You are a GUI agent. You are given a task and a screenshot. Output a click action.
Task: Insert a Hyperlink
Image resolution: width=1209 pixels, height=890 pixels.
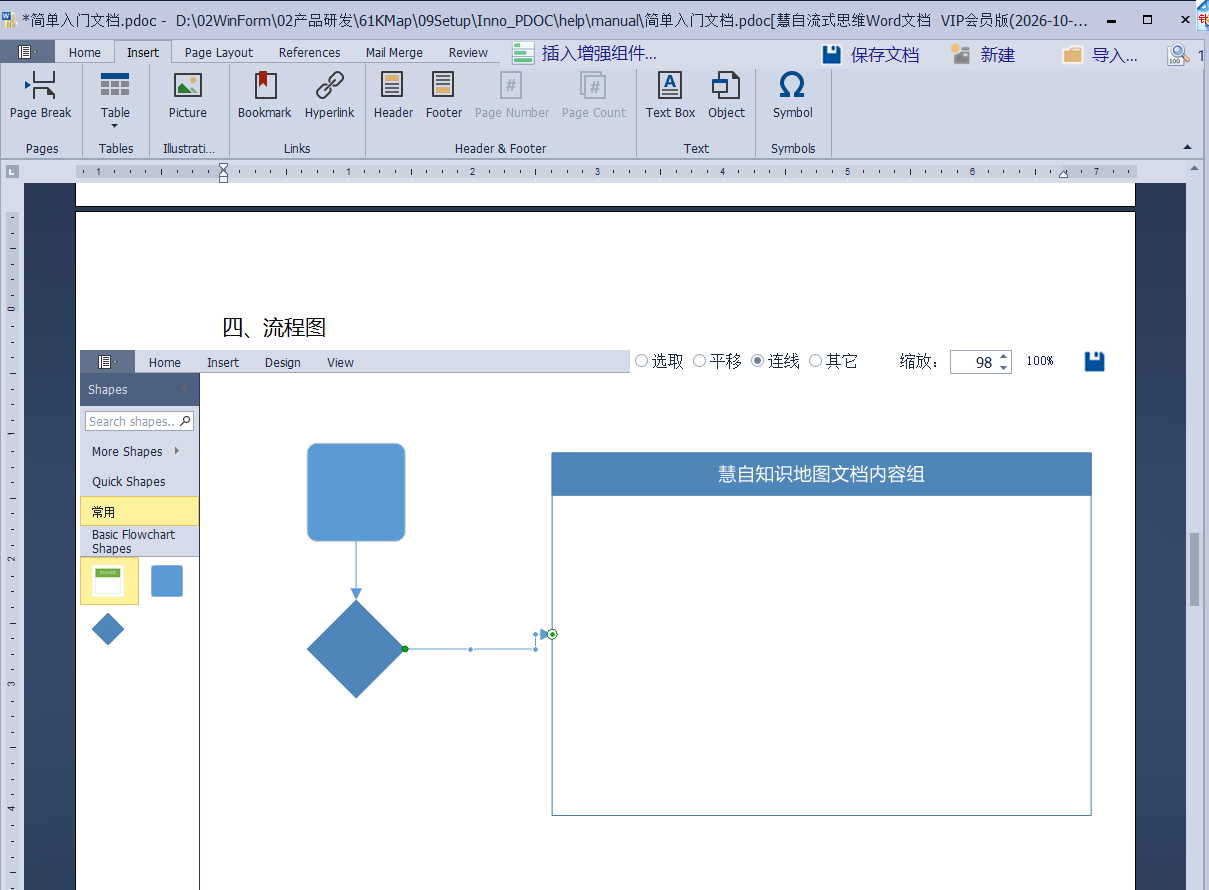coord(329,96)
